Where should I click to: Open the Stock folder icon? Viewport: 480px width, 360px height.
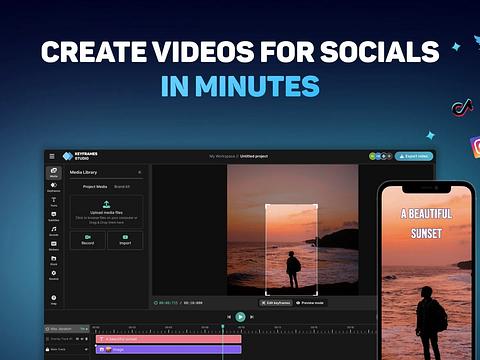pos(54,260)
